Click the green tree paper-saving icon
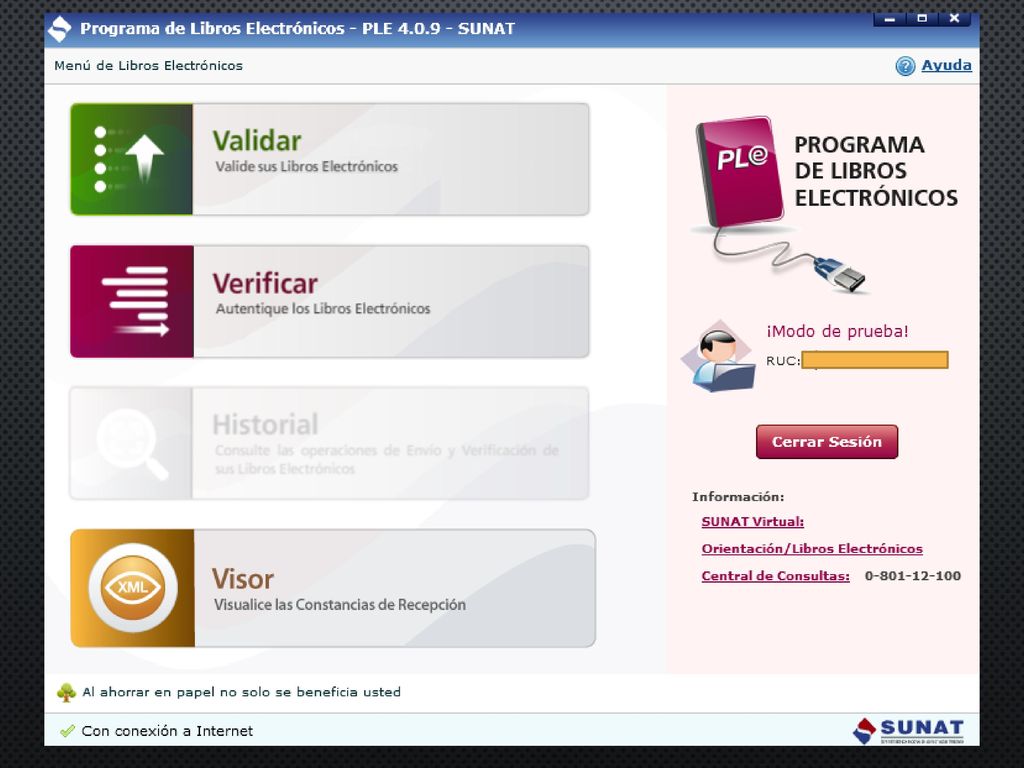1024x768 pixels. point(66,692)
